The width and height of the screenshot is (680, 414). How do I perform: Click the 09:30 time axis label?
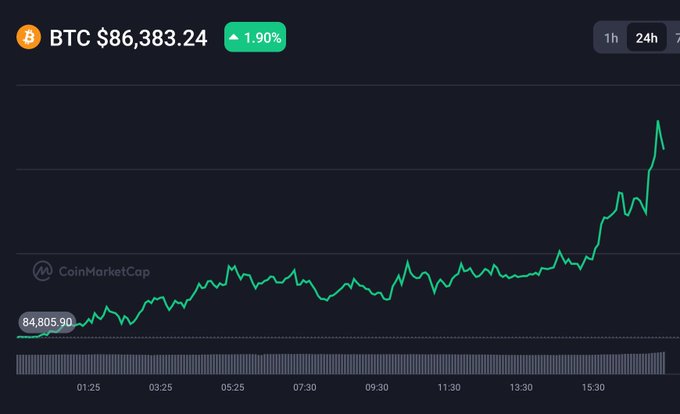point(376,387)
